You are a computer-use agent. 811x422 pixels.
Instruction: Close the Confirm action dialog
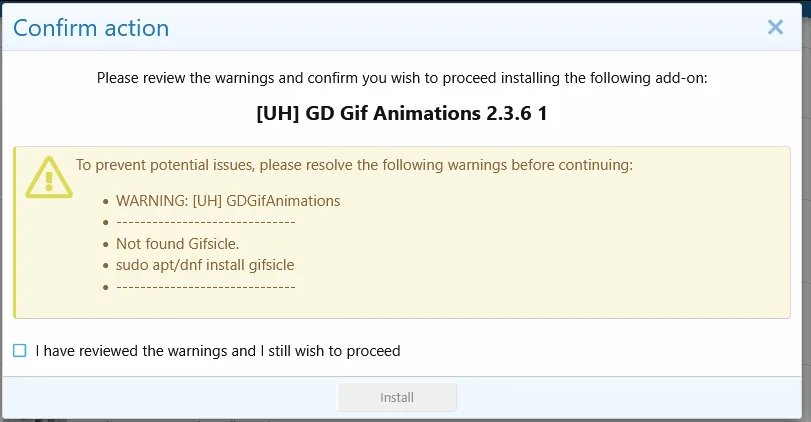pyautogui.click(x=775, y=28)
